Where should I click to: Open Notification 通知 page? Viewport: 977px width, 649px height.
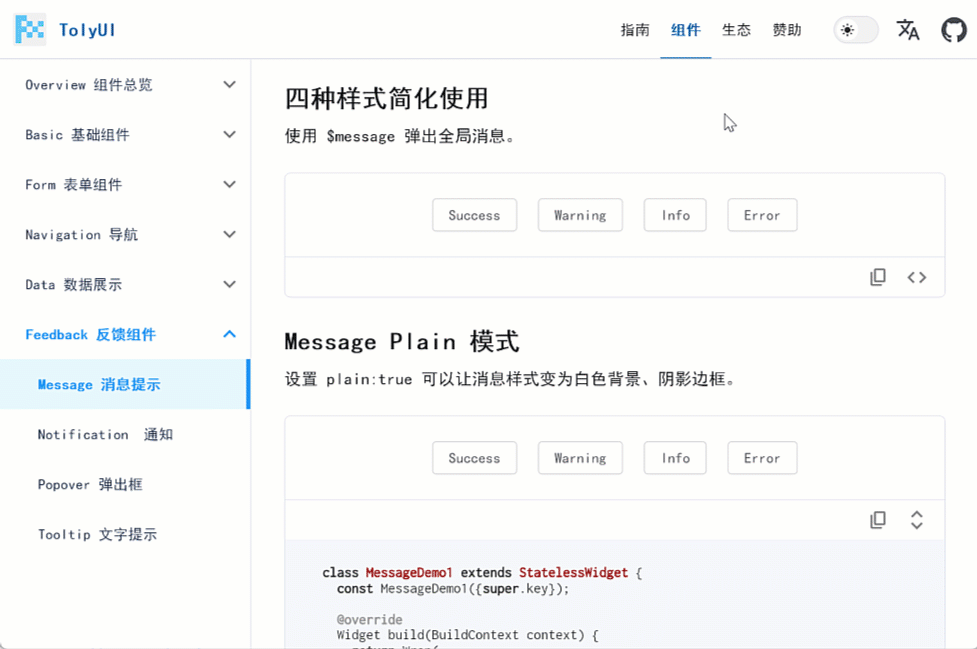125,434
